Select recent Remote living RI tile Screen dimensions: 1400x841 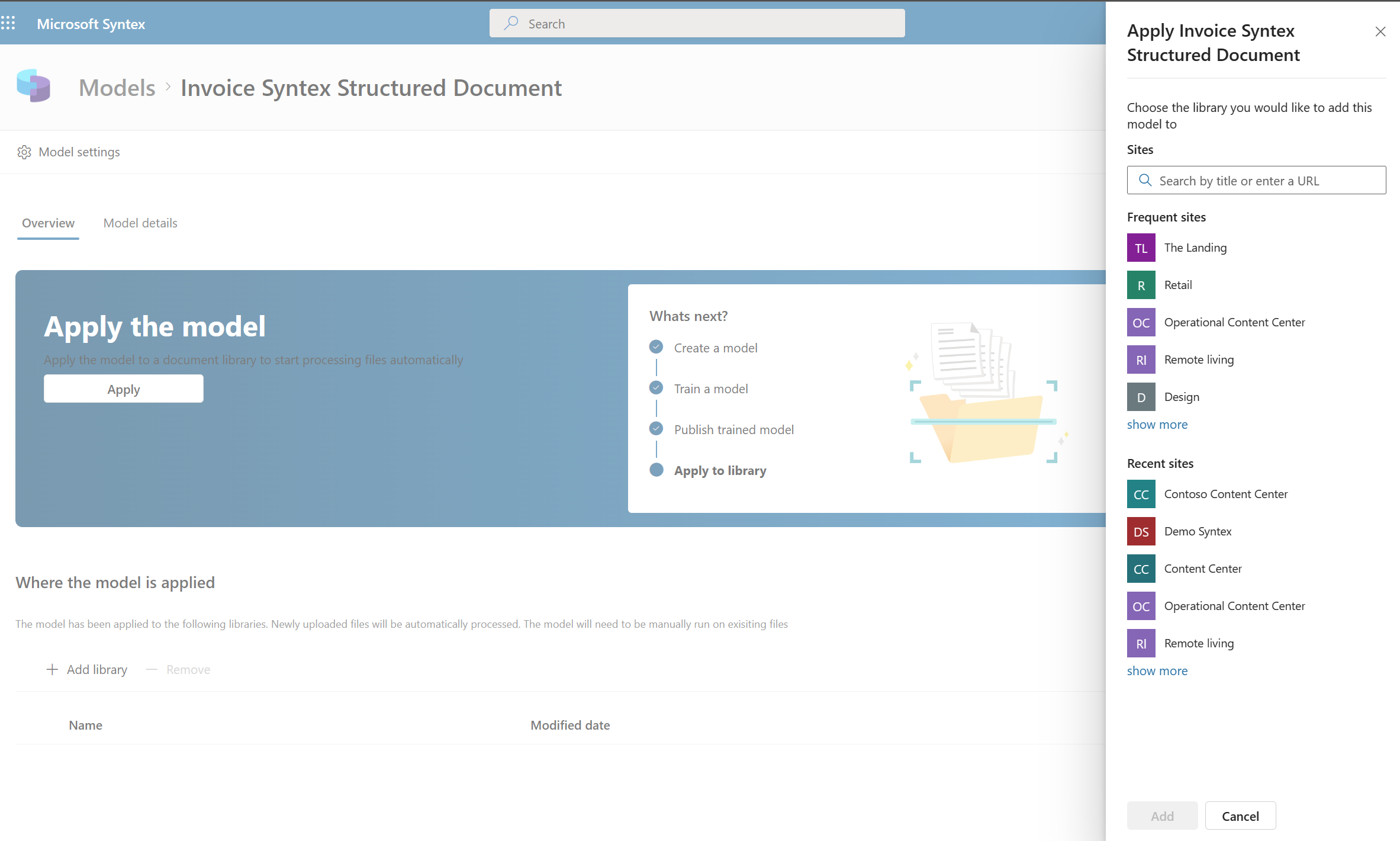(x=1141, y=643)
